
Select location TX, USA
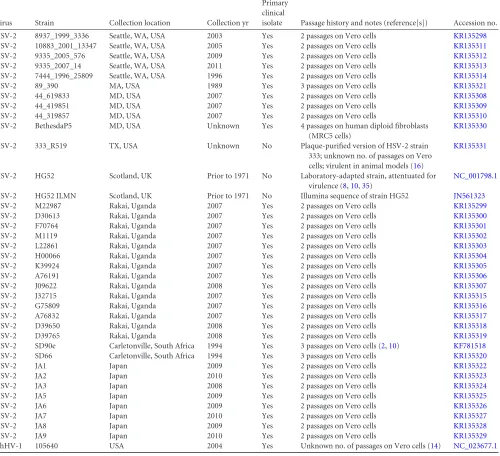coord(123,146)
